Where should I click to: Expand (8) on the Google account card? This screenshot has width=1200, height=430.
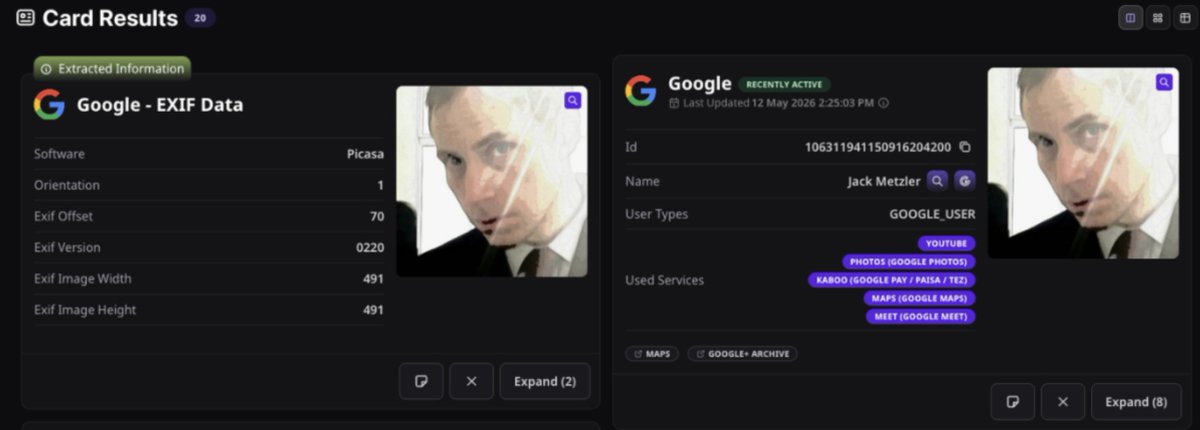click(1136, 401)
